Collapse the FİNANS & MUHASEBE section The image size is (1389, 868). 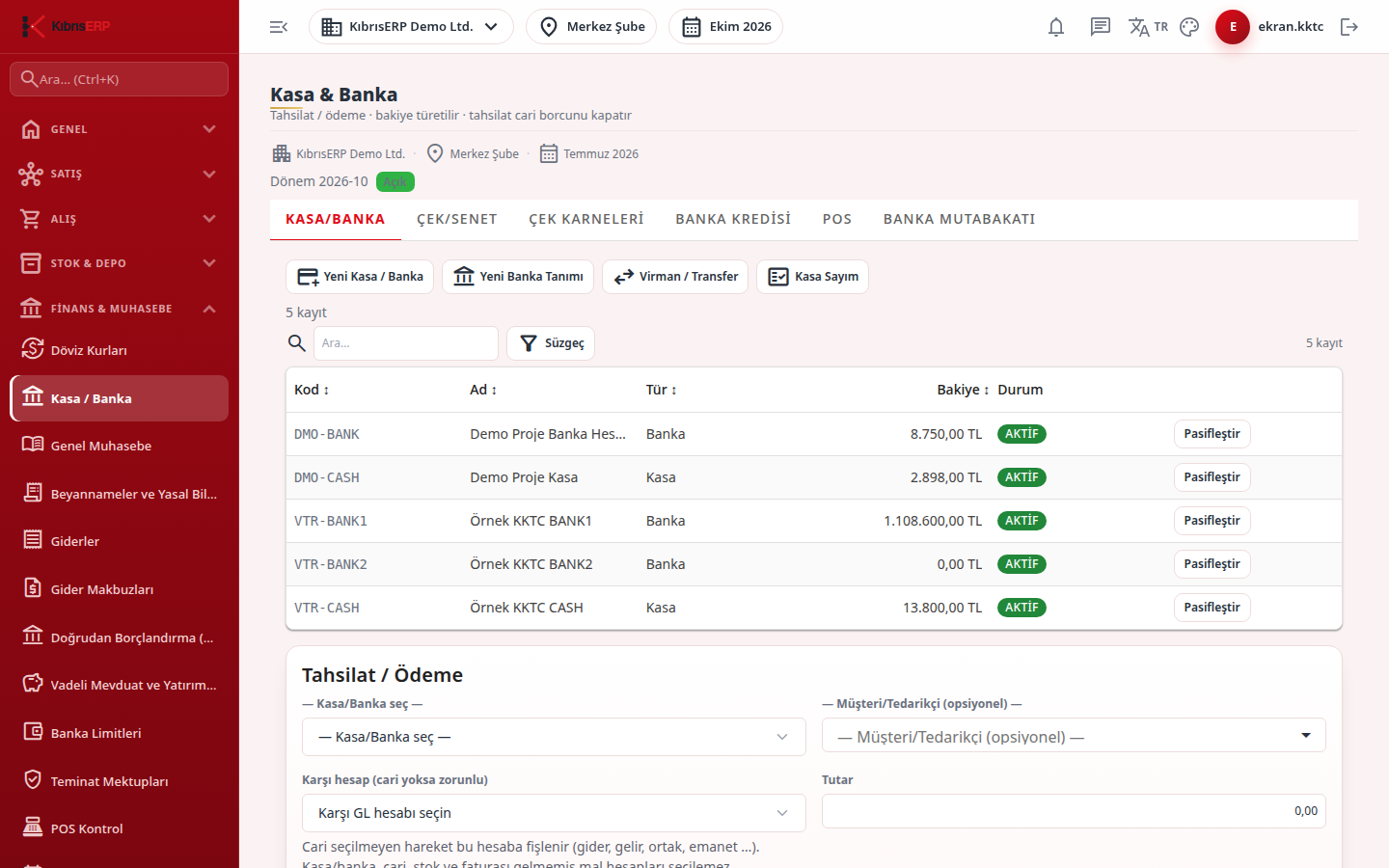(x=120, y=309)
